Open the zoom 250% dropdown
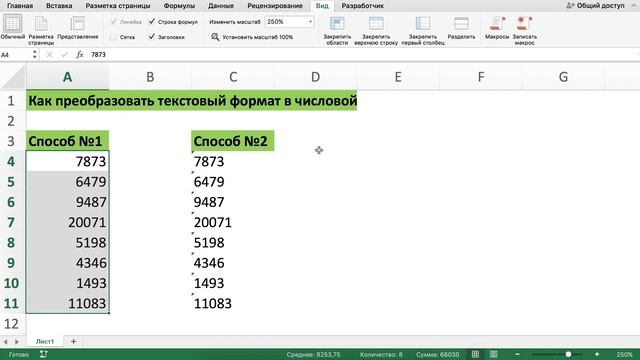This screenshot has height=360, width=640. coord(310,22)
